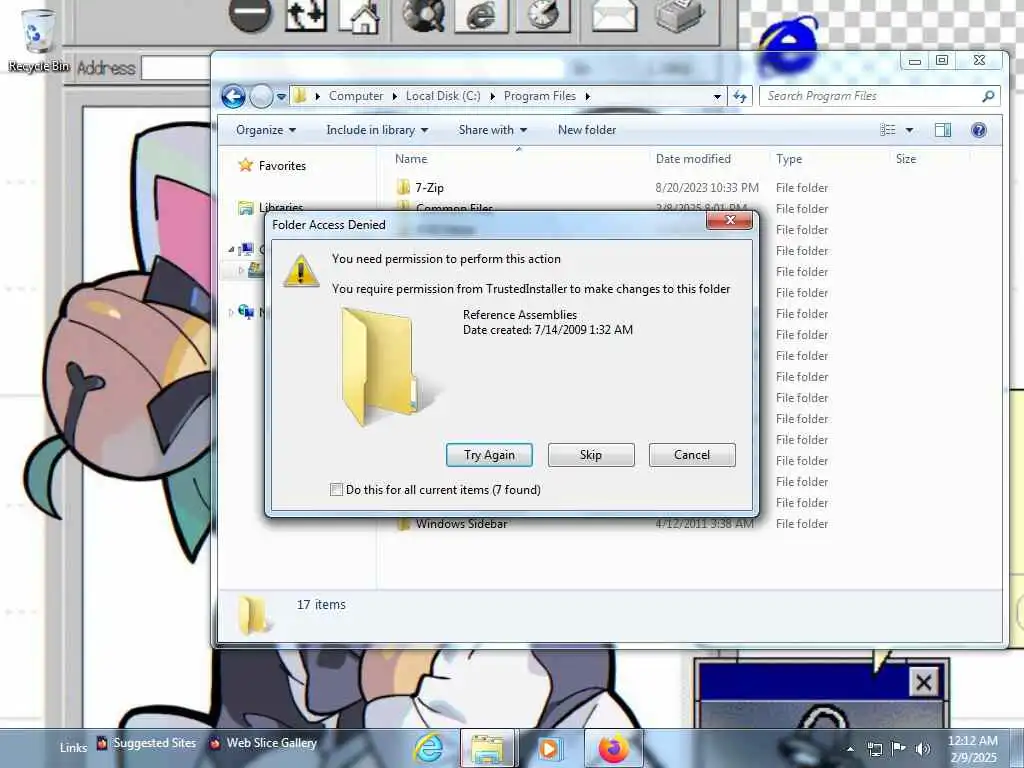Toggle the preview pane icon
Screen dimensions: 1024x768
tap(942, 130)
